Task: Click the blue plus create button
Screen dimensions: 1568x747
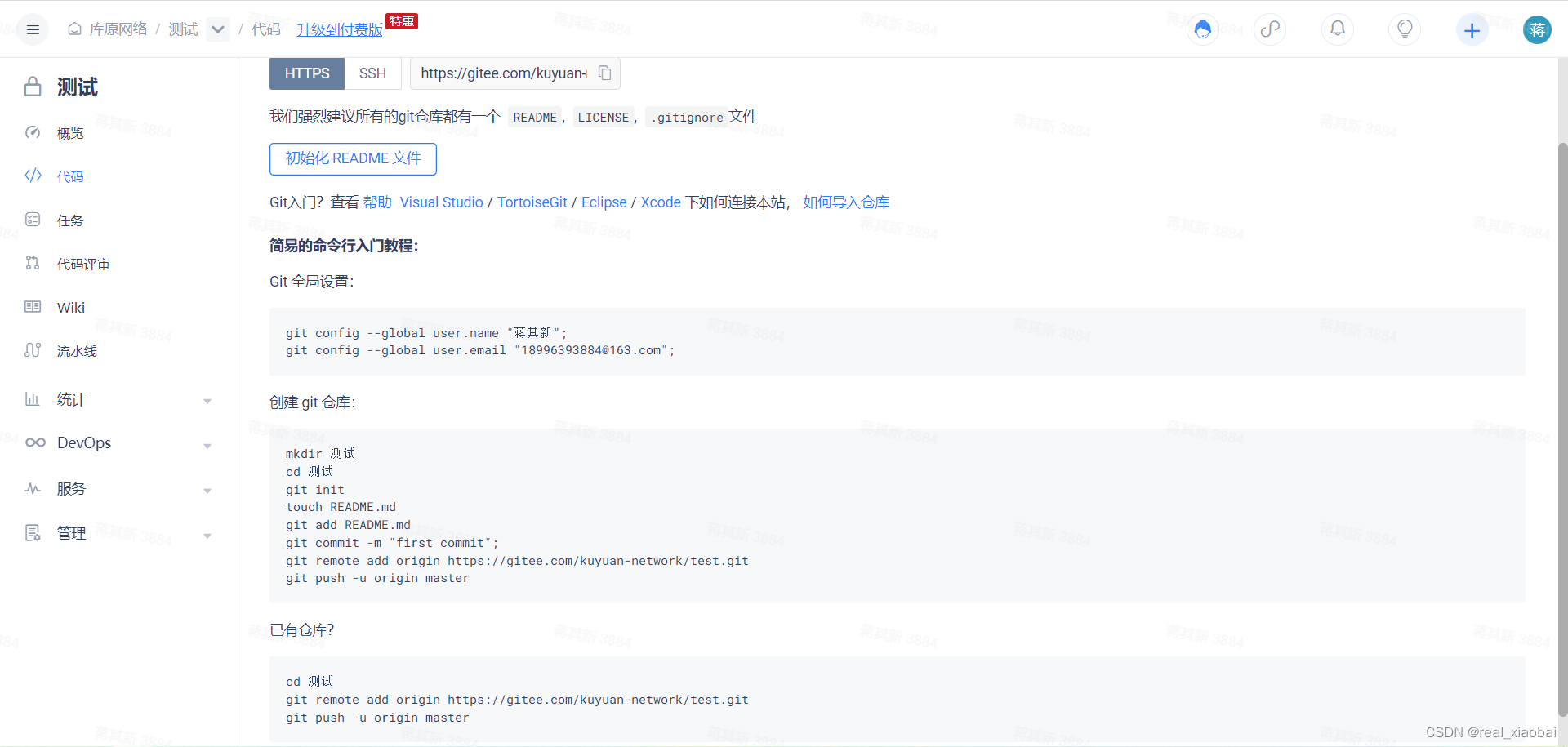Action: coord(1472,30)
